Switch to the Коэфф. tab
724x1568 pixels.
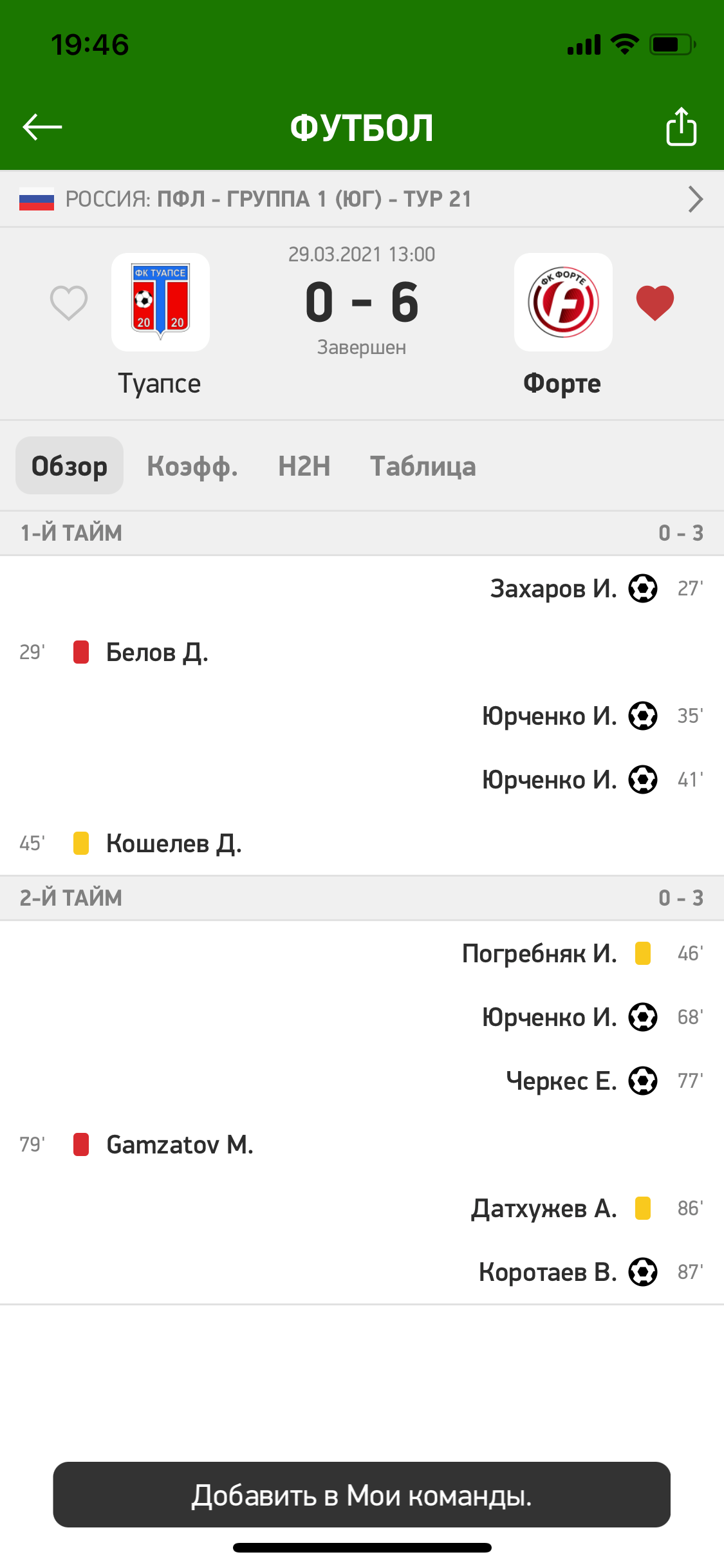click(192, 466)
